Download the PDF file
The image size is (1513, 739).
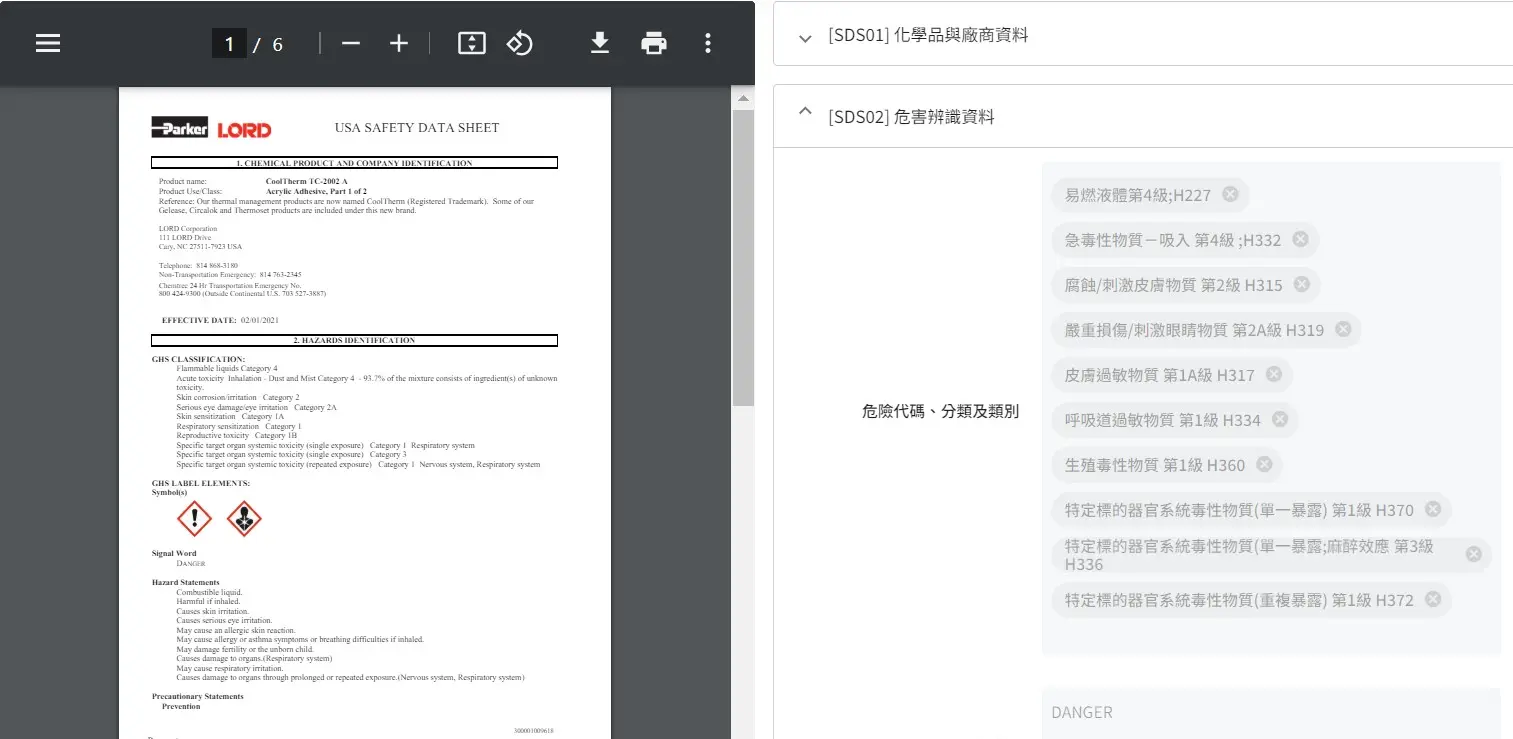(599, 43)
